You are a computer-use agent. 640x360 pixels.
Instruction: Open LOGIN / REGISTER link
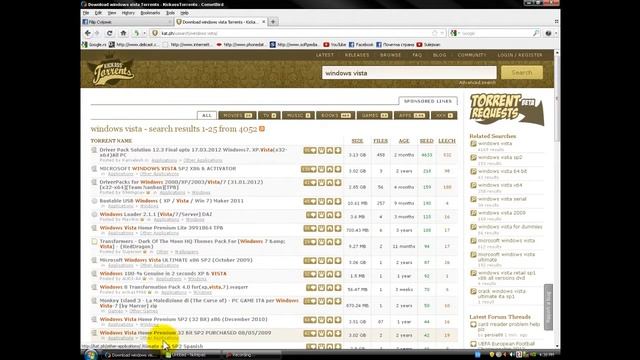pyautogui.click(x=520, y=55)
